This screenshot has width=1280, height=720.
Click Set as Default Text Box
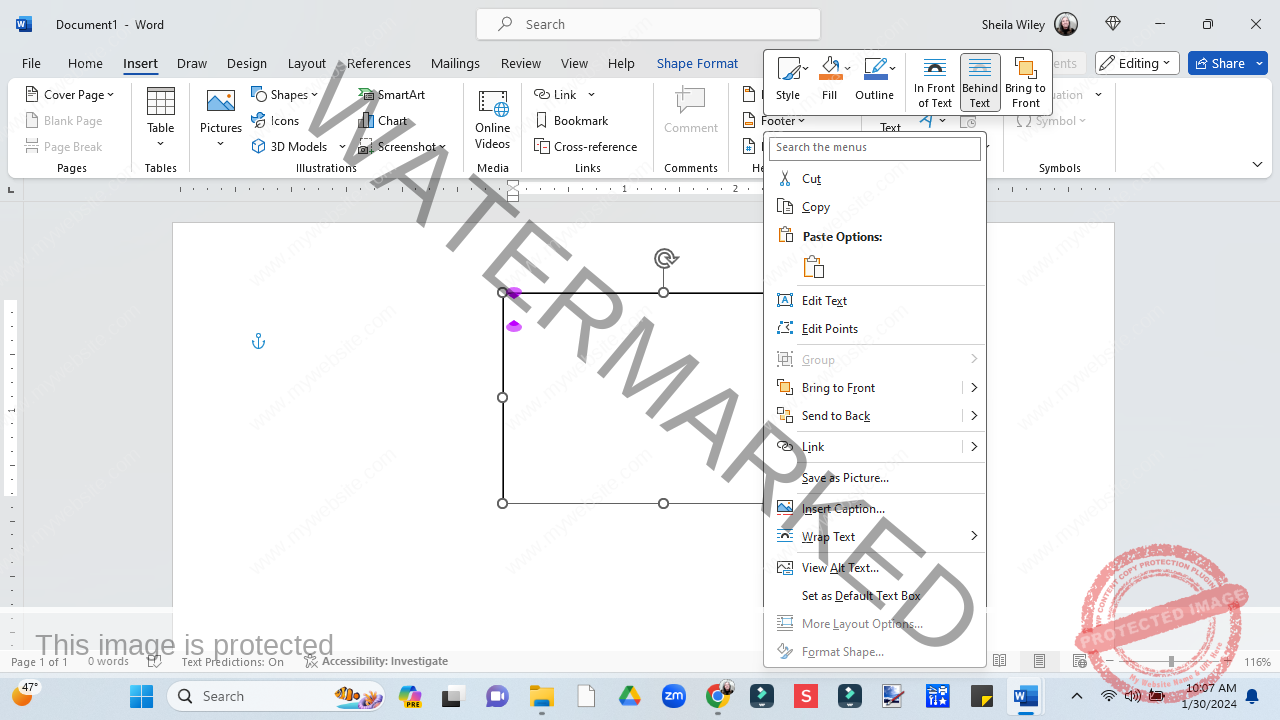click(874, 596)
